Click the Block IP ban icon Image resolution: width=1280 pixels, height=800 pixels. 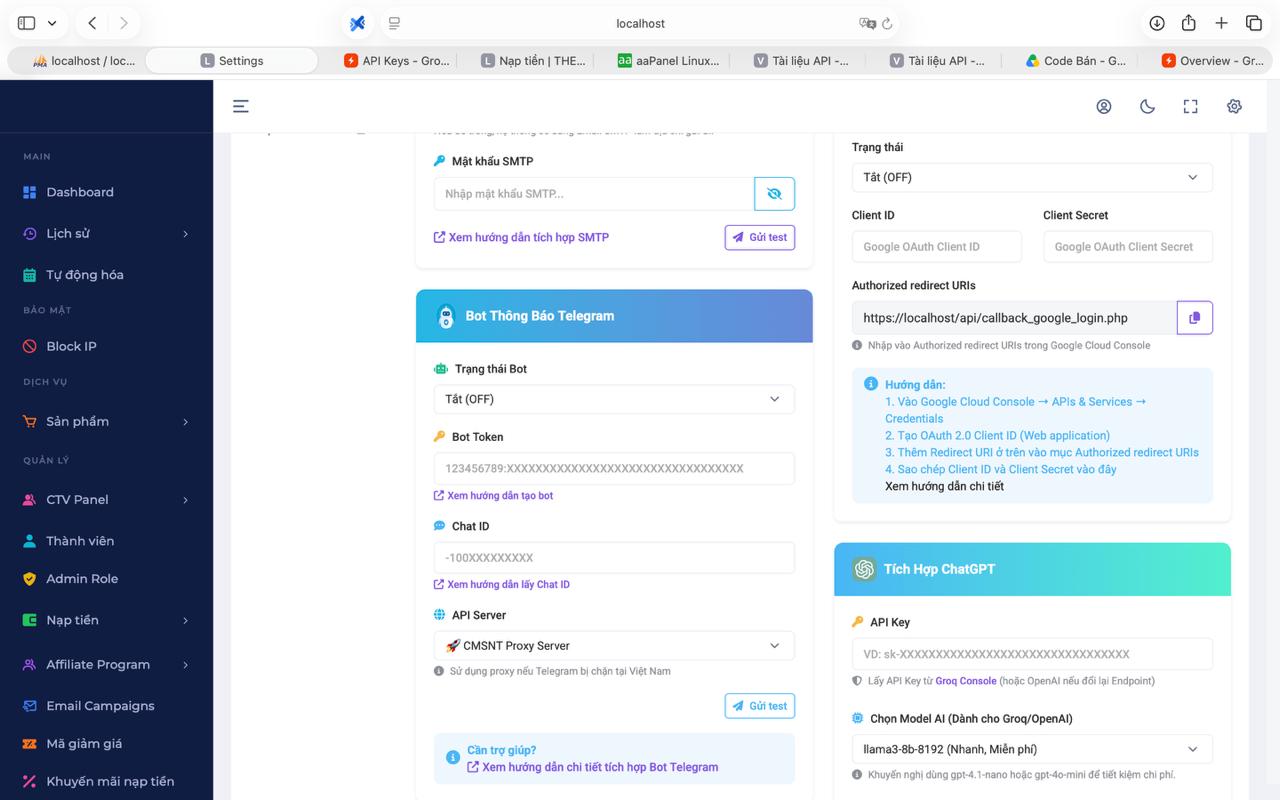pos(29,346)
